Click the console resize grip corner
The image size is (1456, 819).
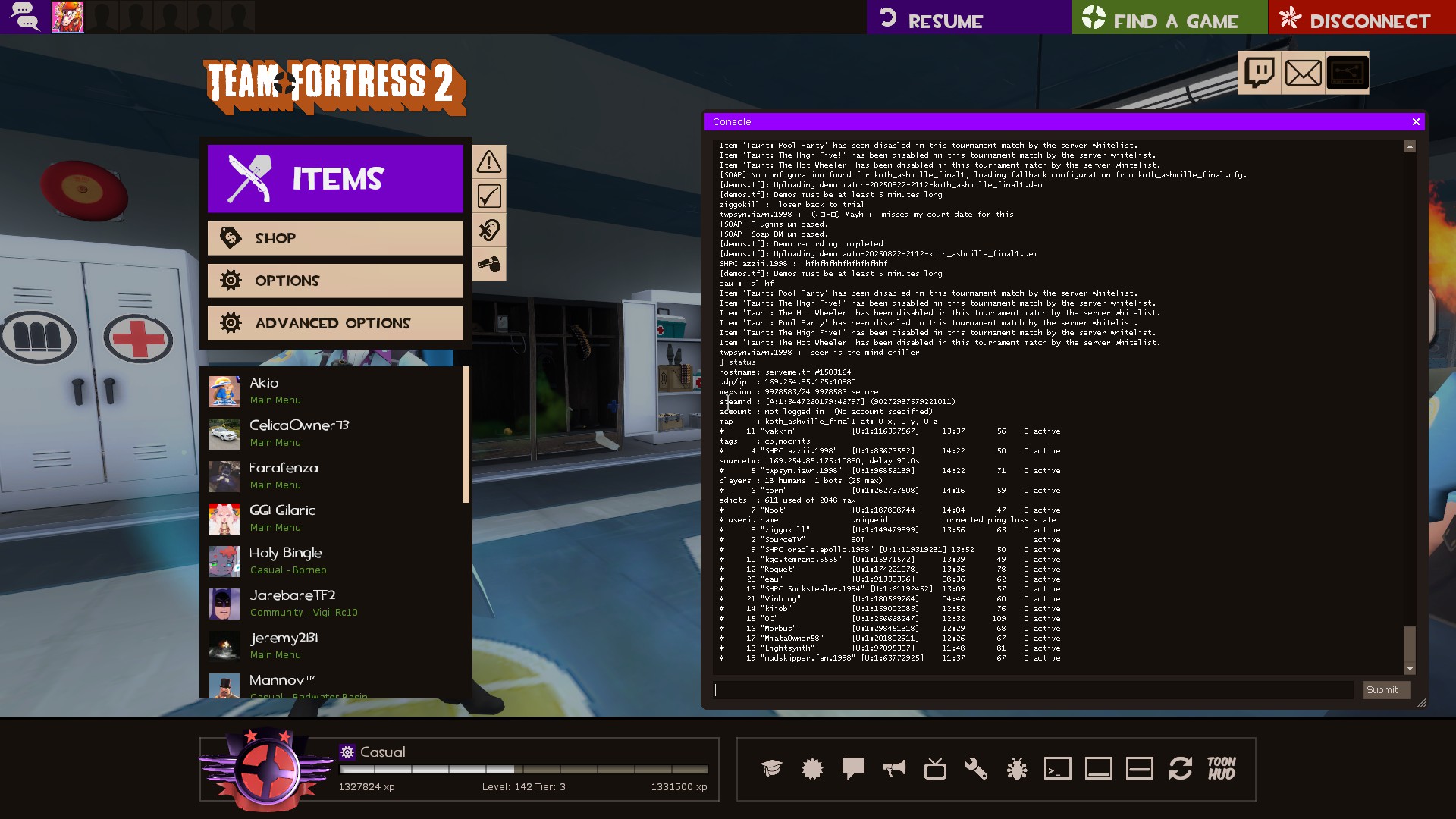click(x=1422, y=703)
